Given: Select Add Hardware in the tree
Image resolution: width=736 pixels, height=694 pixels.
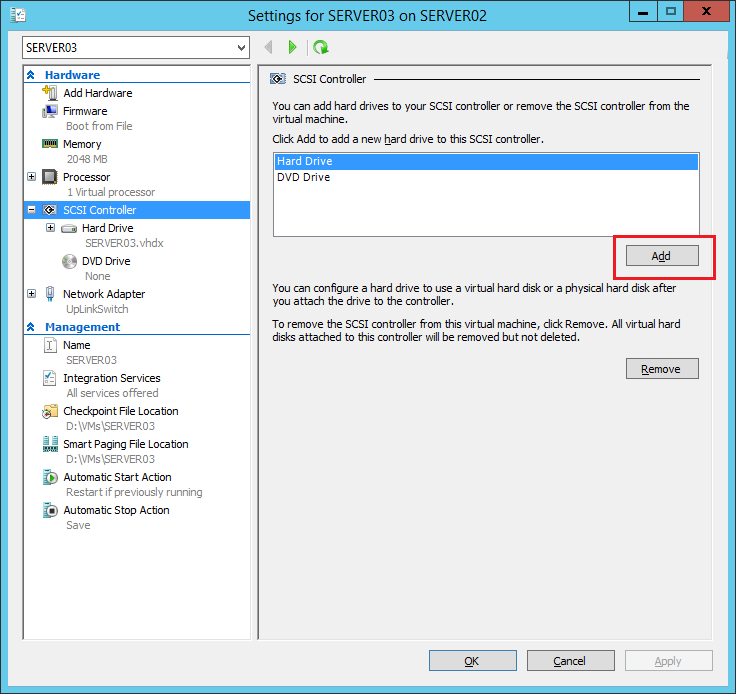Looking at the screenshot, I should coord(98,93).
